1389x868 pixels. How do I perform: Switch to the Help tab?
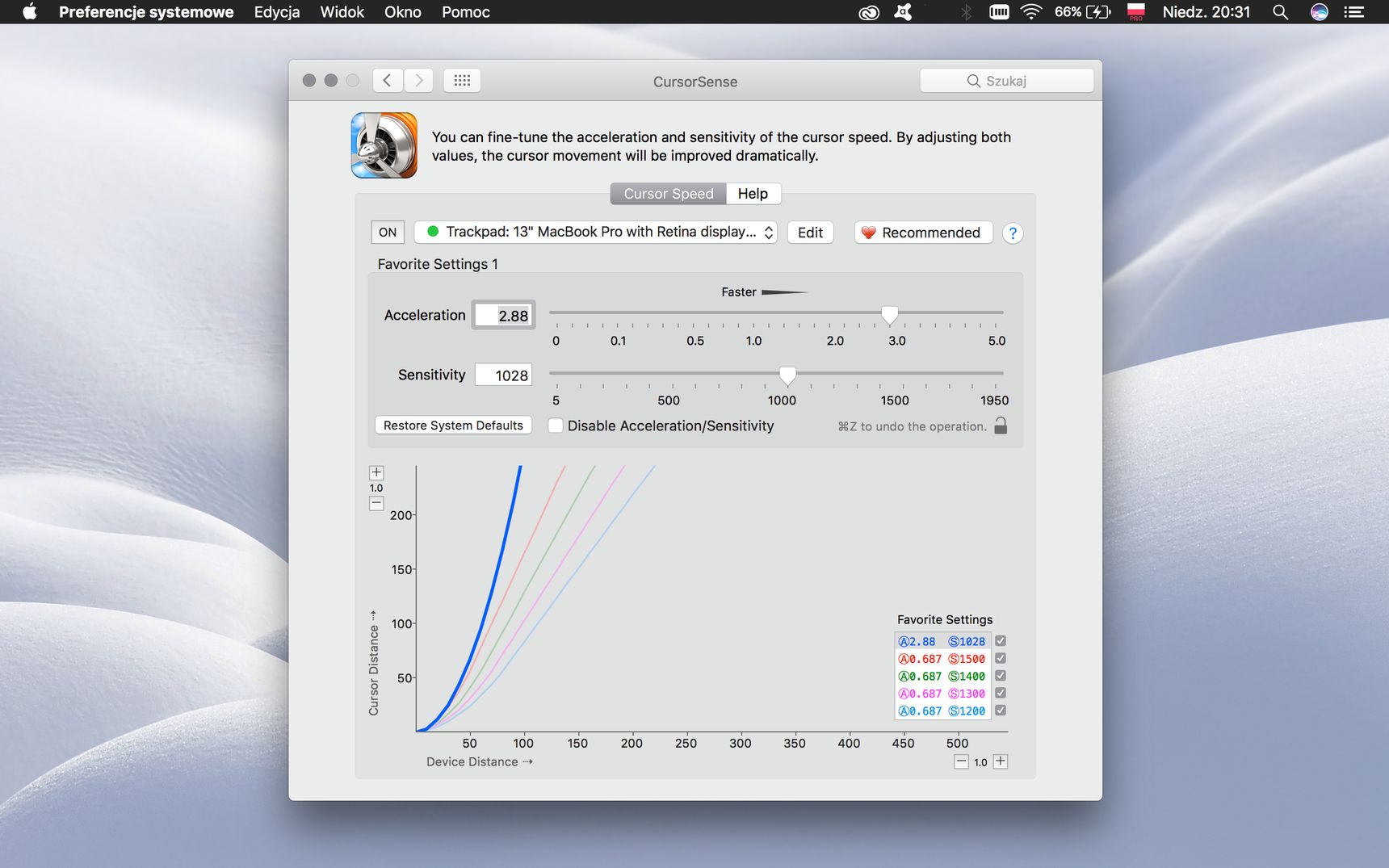coord(753,194)
